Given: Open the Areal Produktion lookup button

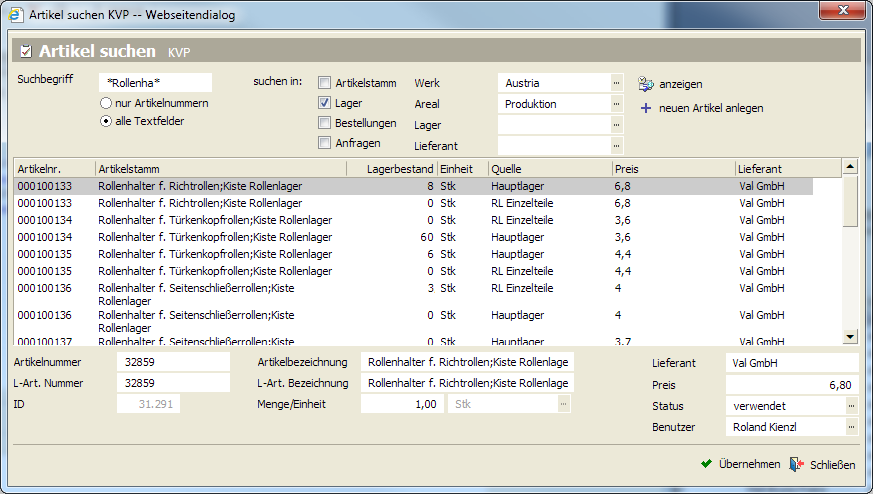Looking at the screenshot, I should (x=617, y=104).
